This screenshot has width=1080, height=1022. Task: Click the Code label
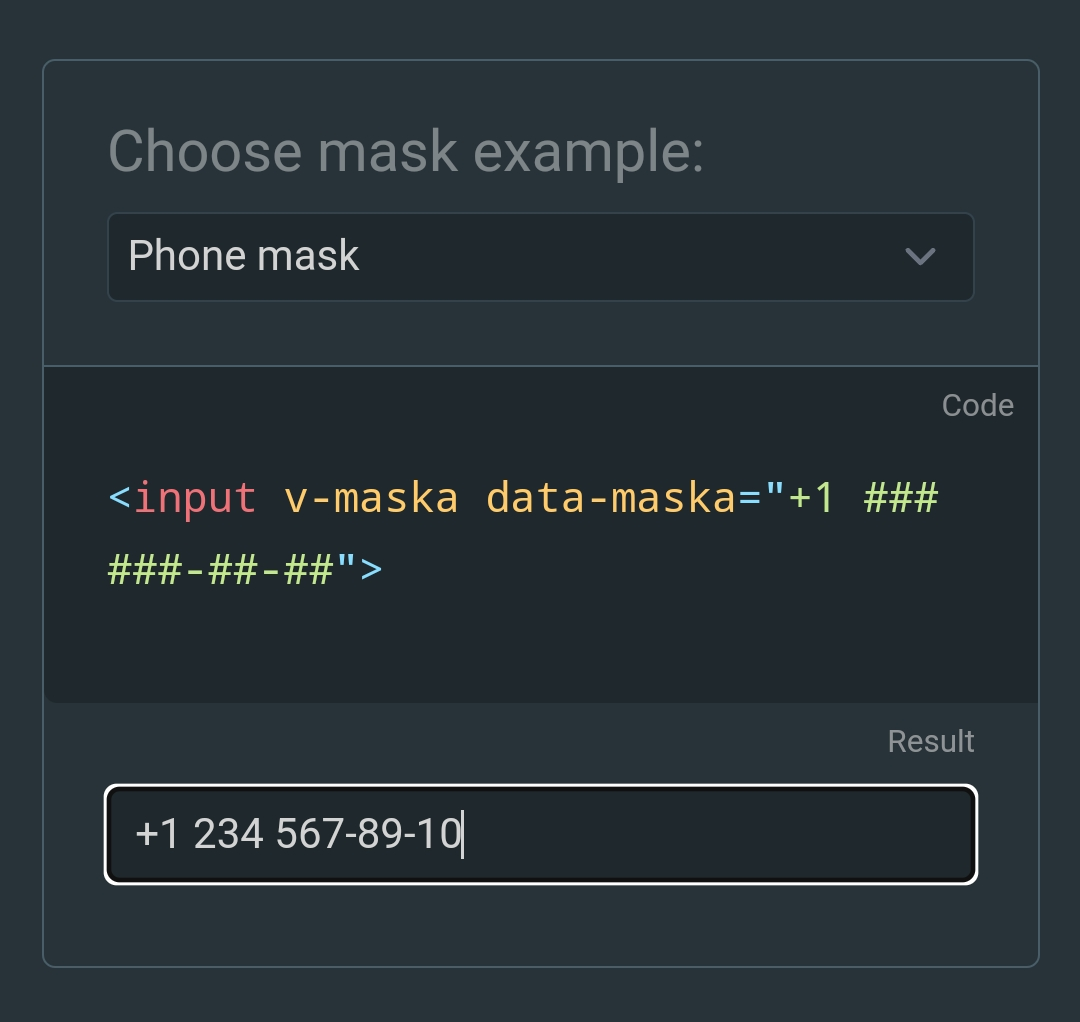tap(977, 406)
